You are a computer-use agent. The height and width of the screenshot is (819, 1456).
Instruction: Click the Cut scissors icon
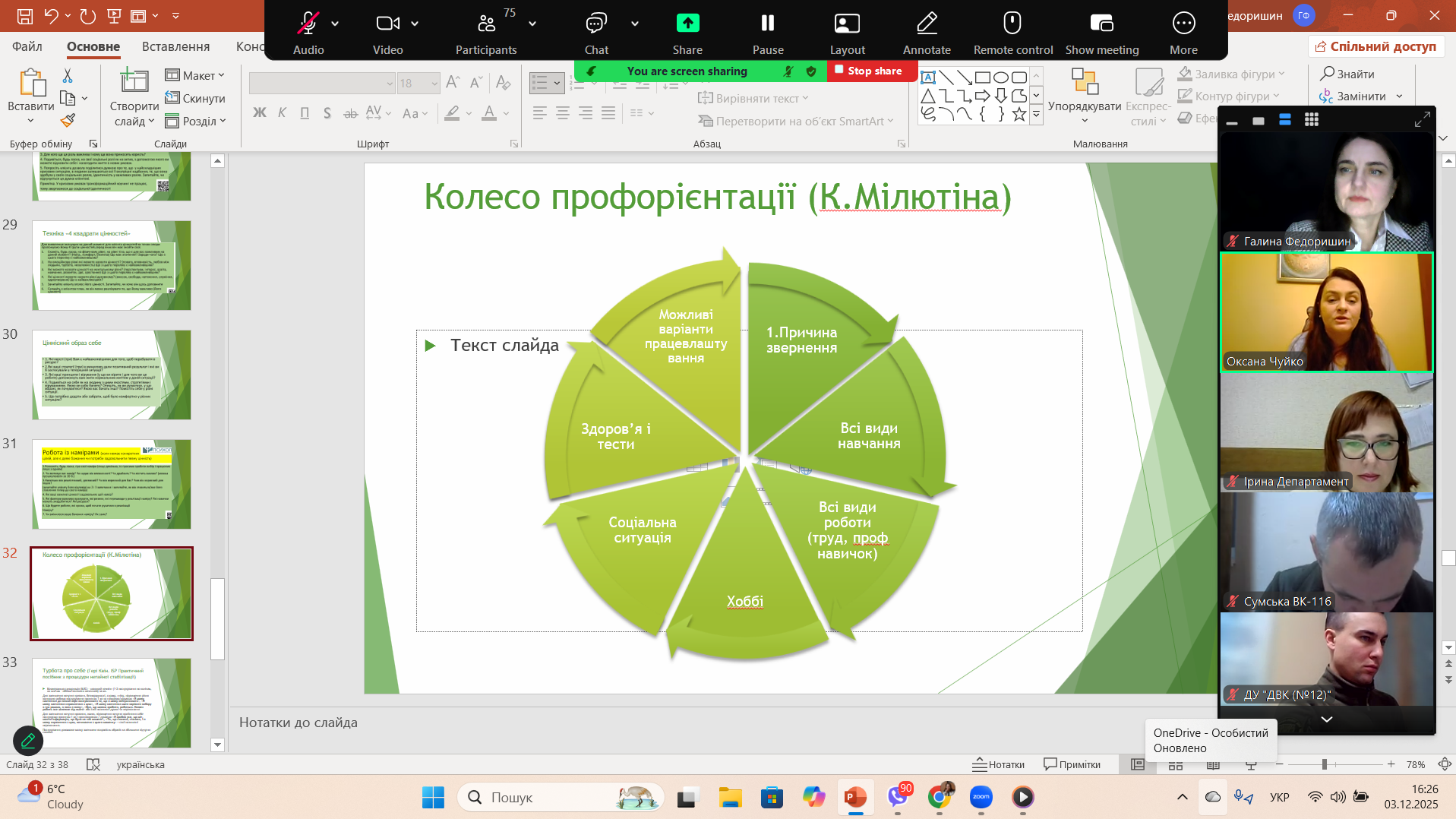click(x=68, y=75)
